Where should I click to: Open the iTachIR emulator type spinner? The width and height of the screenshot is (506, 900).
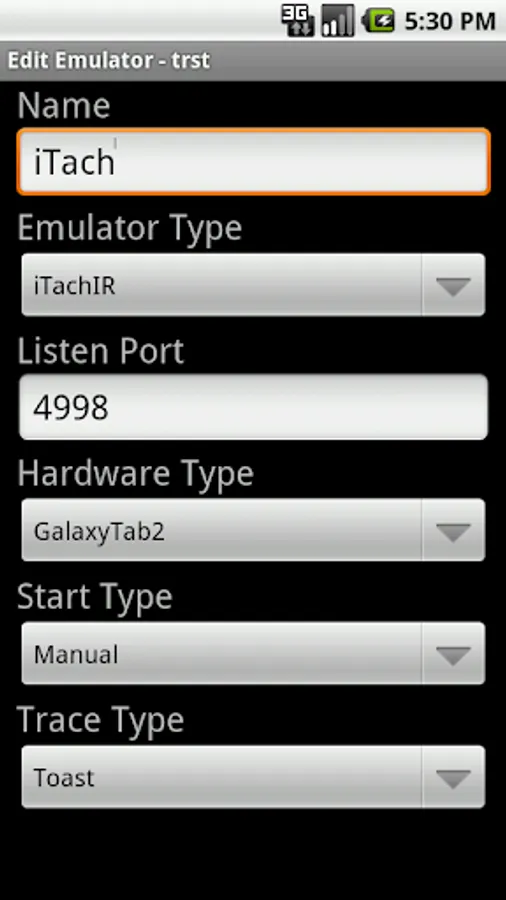253,285
